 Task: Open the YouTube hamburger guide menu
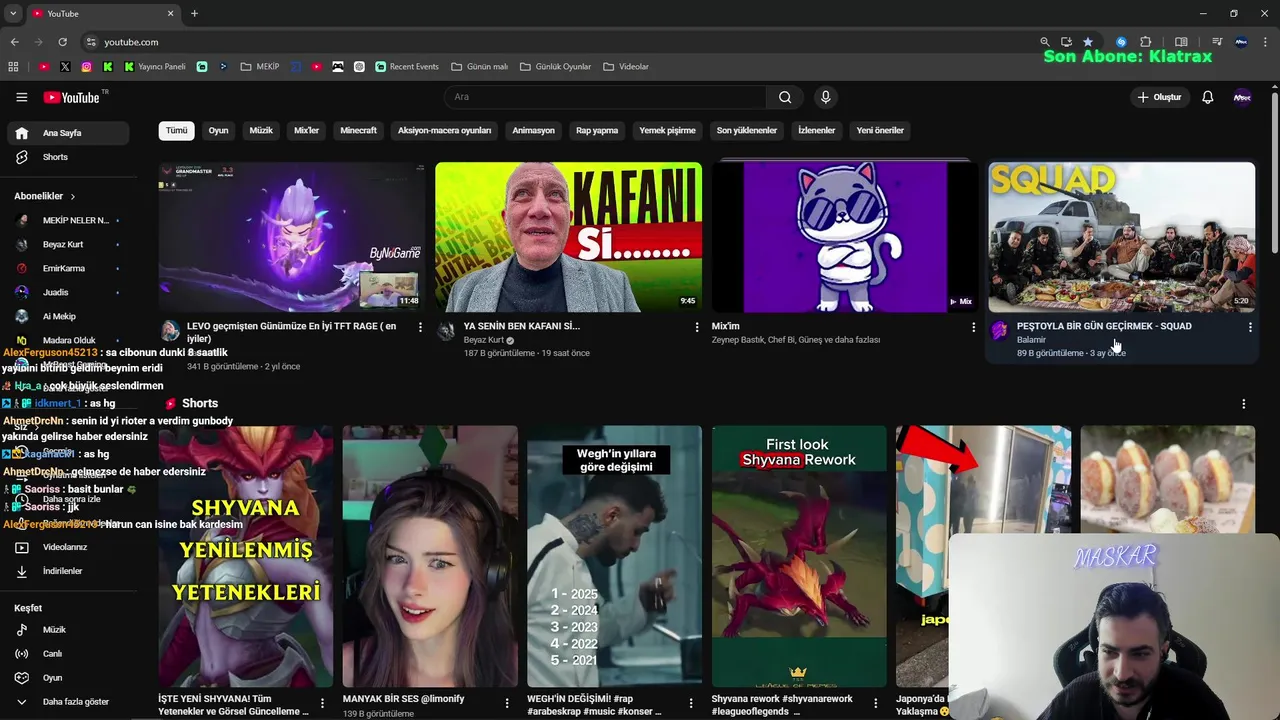21,97
